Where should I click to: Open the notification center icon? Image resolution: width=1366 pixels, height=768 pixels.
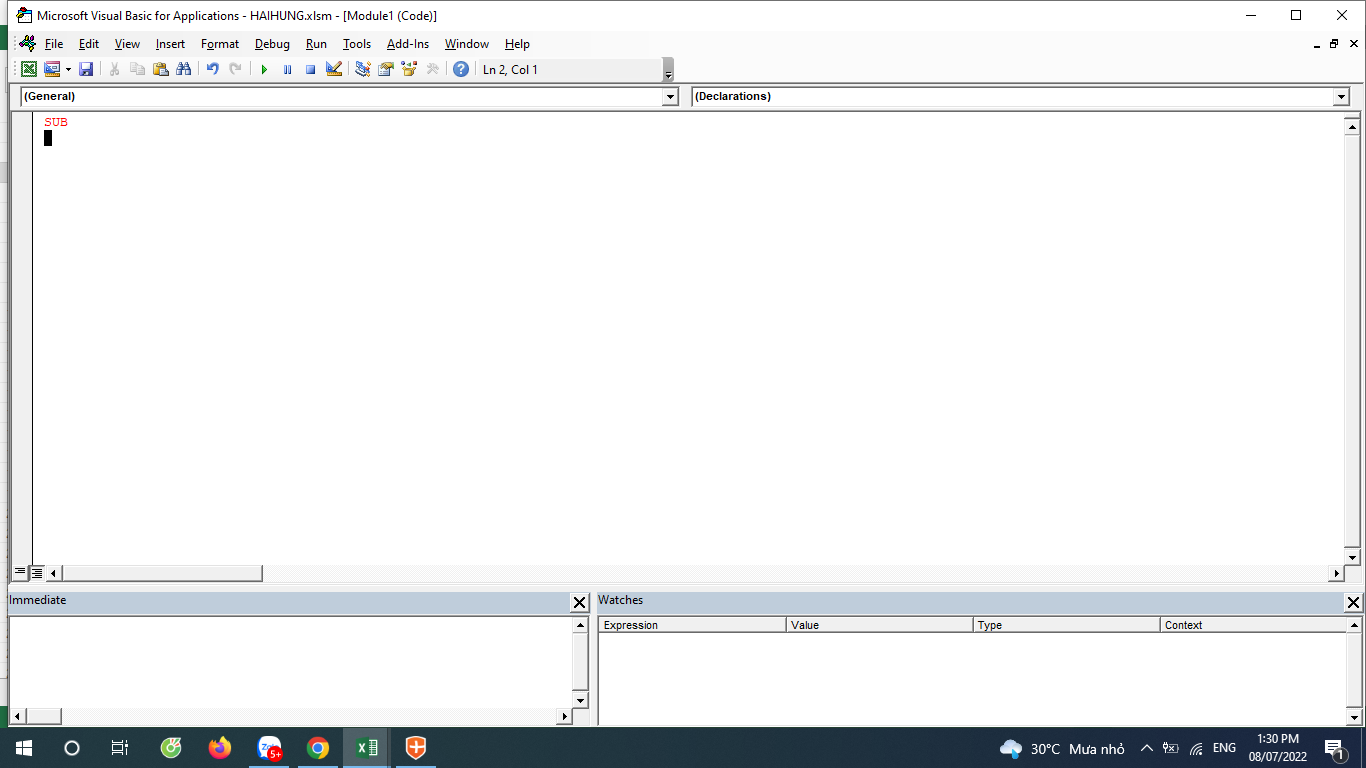click(1334, 748)
